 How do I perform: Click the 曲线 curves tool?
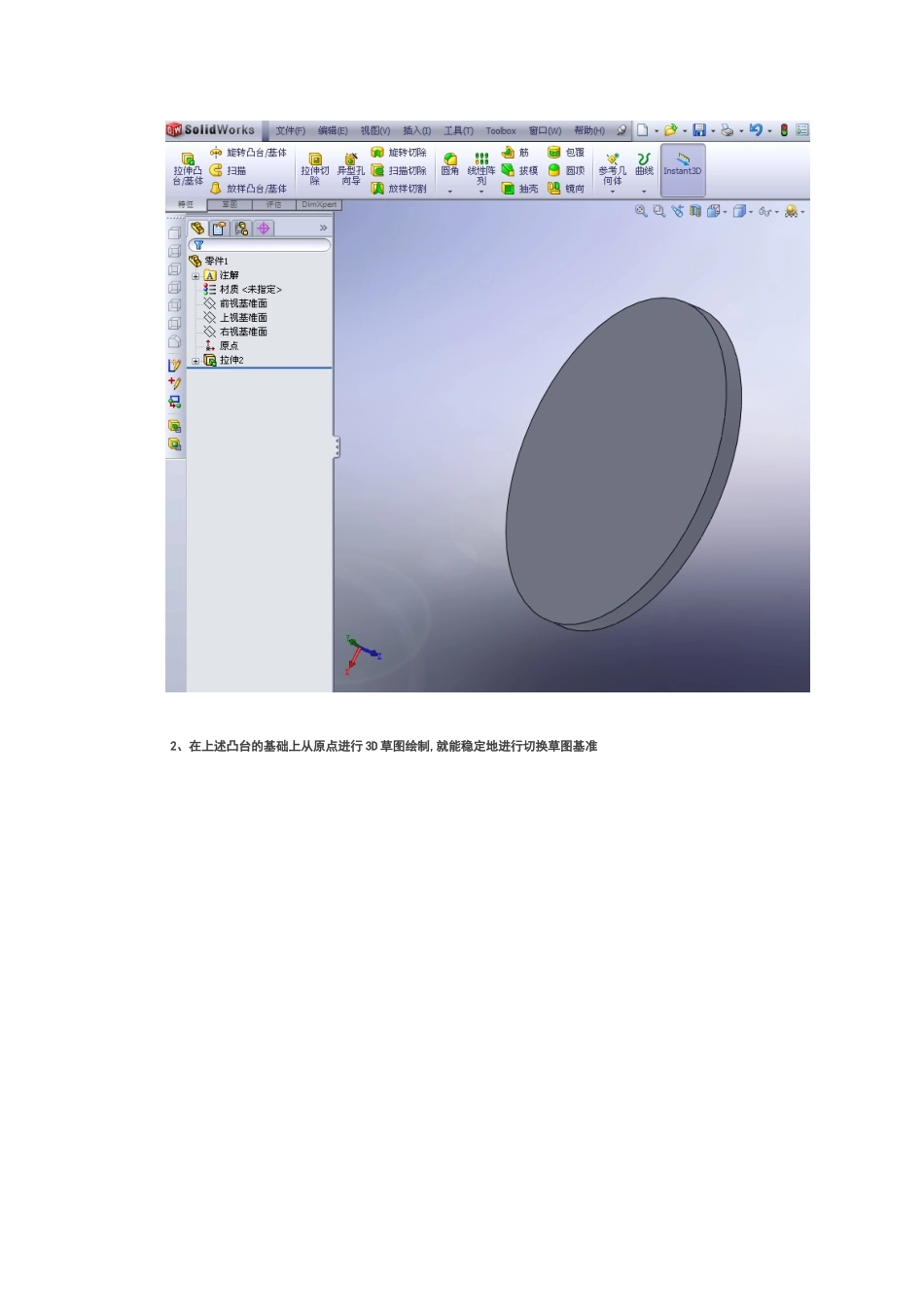[644, 164]
